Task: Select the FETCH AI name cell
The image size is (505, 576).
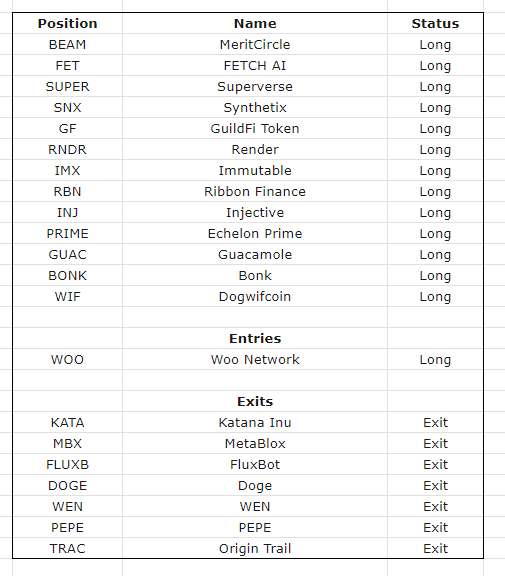Action: click(x=255, y=65)
